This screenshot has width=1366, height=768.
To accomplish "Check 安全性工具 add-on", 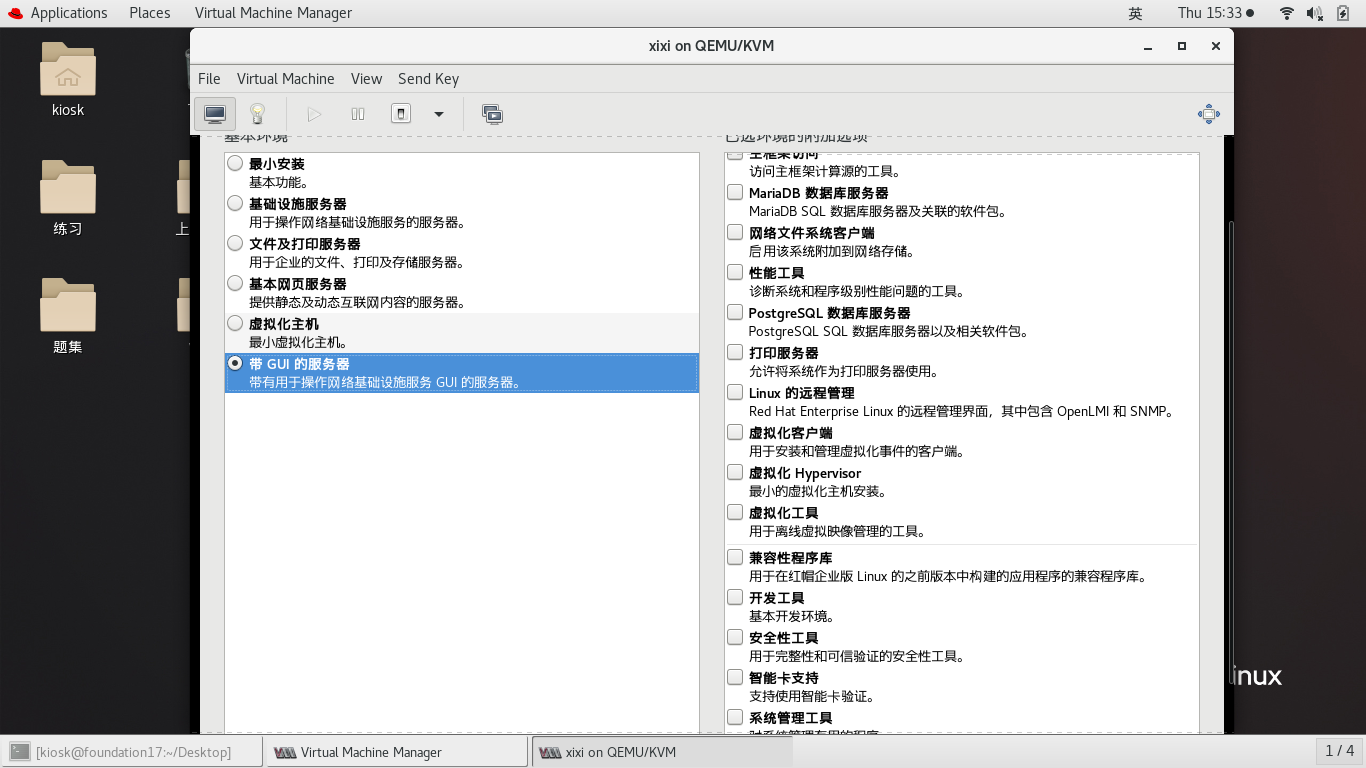I will (735, 637).
